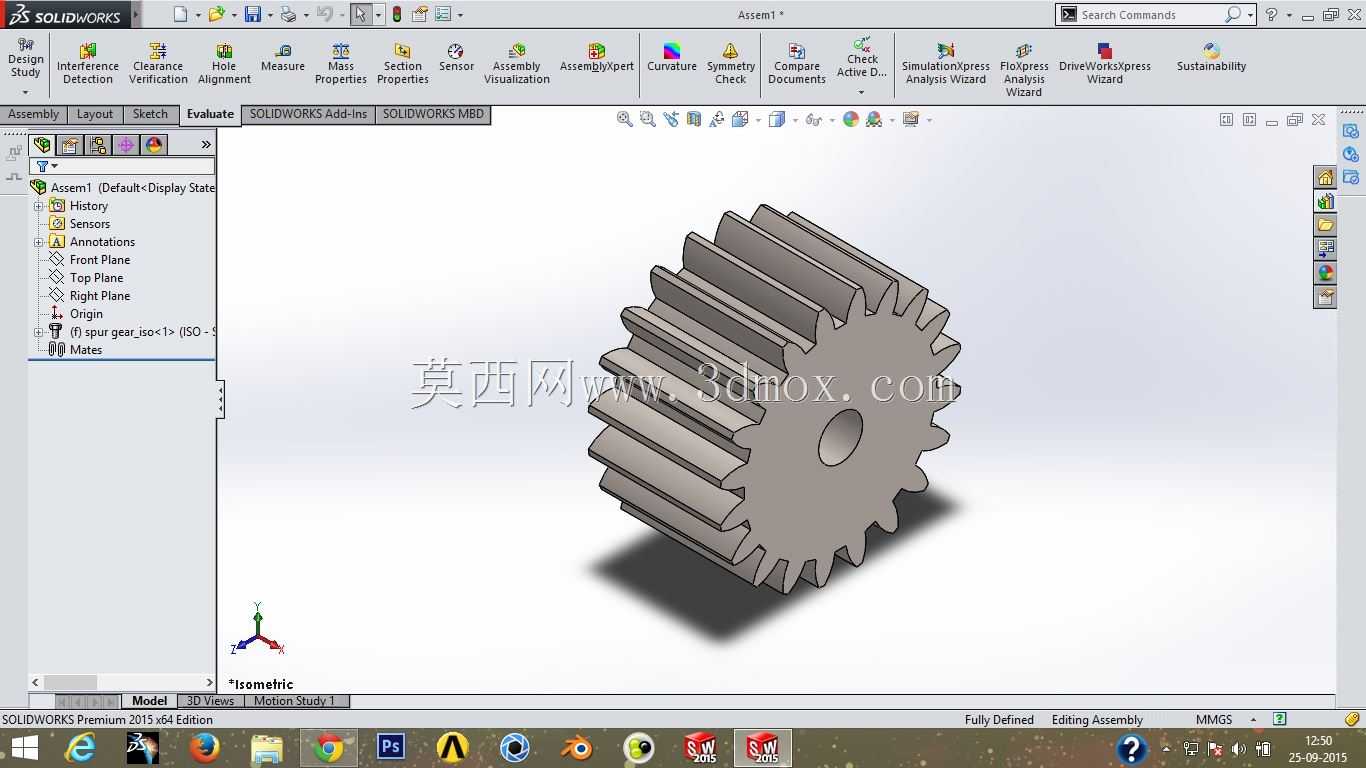Screen dimensions: 1366x768
Task: Open Blender from the taskbar
Action: coord(577,748)
